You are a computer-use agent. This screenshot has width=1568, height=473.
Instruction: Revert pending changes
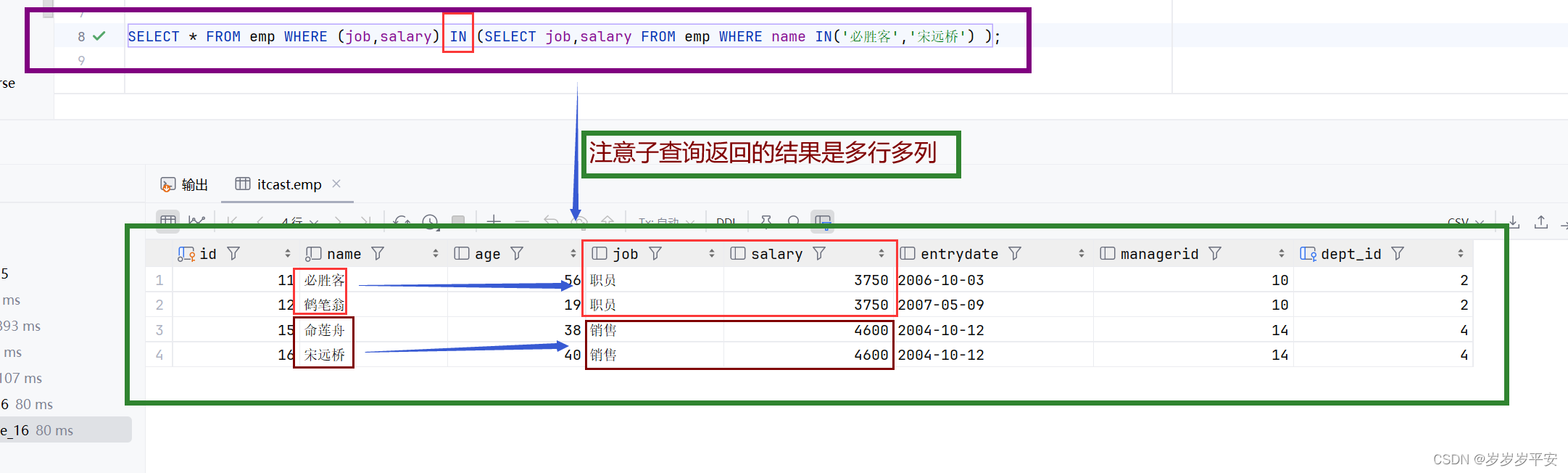[x=551, y=220]
